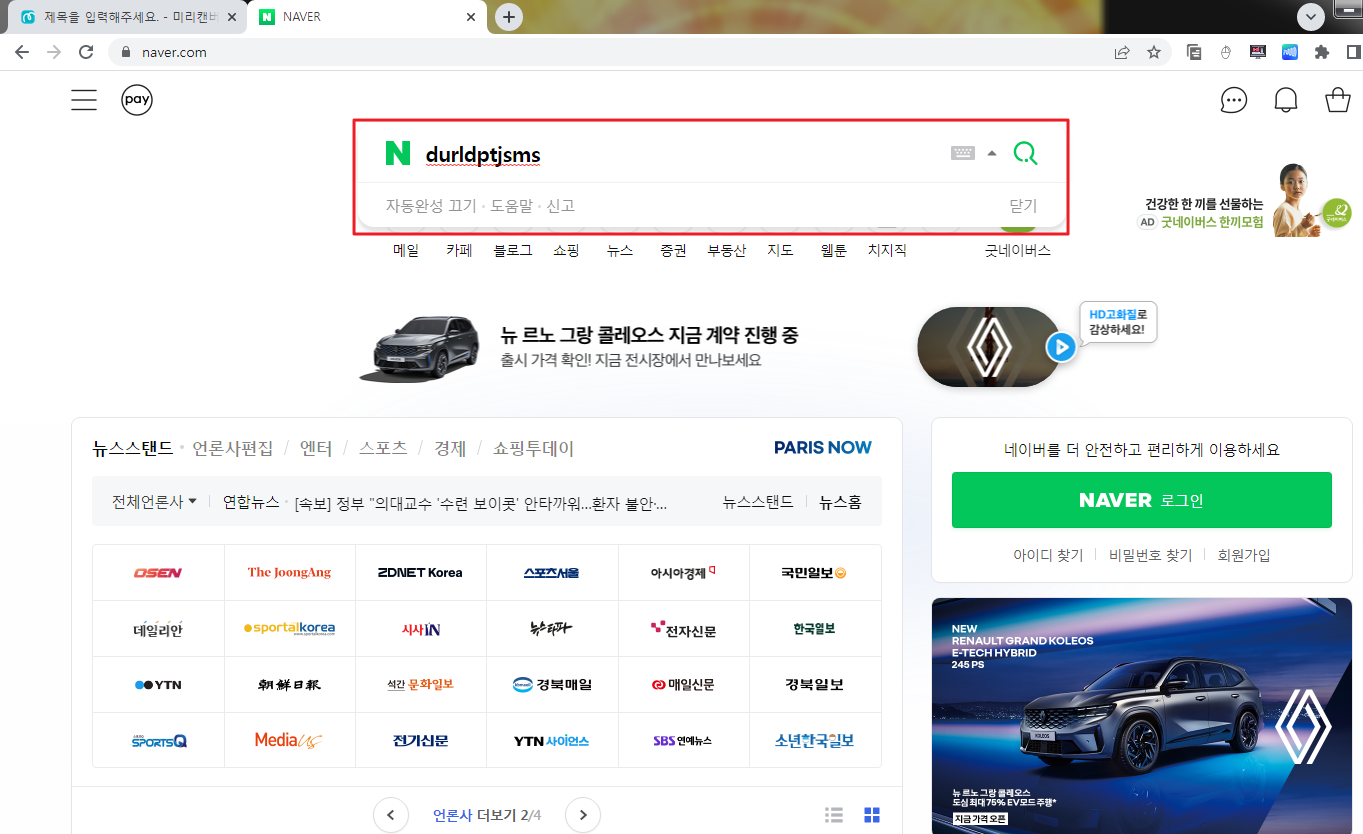Expand the 전체언론사 dropdown
This screenshot has width=1363, height=834.
154,502
